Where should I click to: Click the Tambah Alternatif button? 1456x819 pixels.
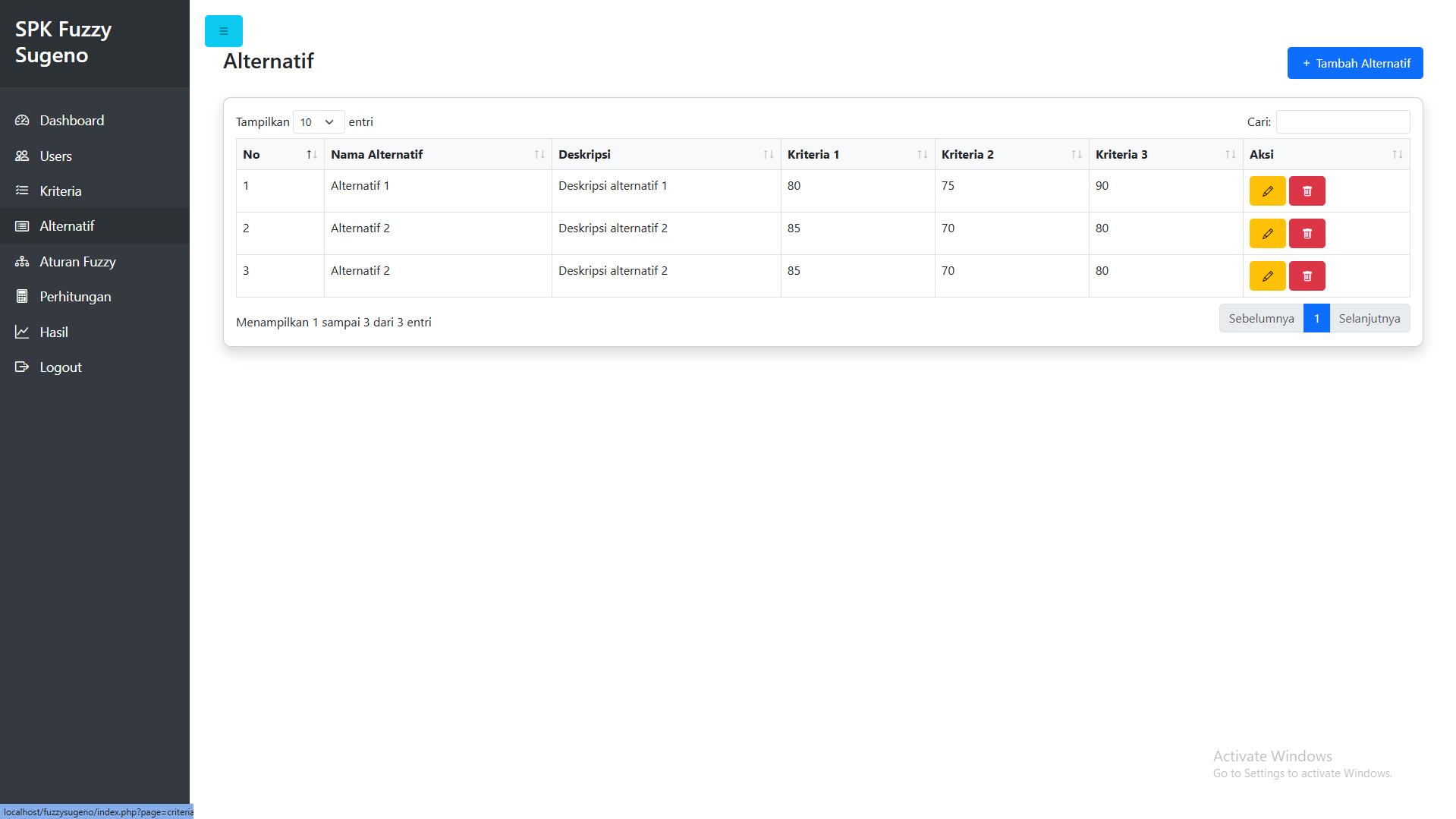(1355, 63)
